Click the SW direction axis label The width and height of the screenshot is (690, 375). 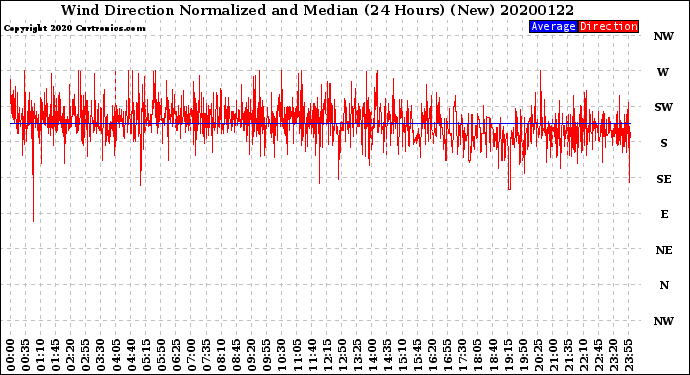click(x=664, y=107)
